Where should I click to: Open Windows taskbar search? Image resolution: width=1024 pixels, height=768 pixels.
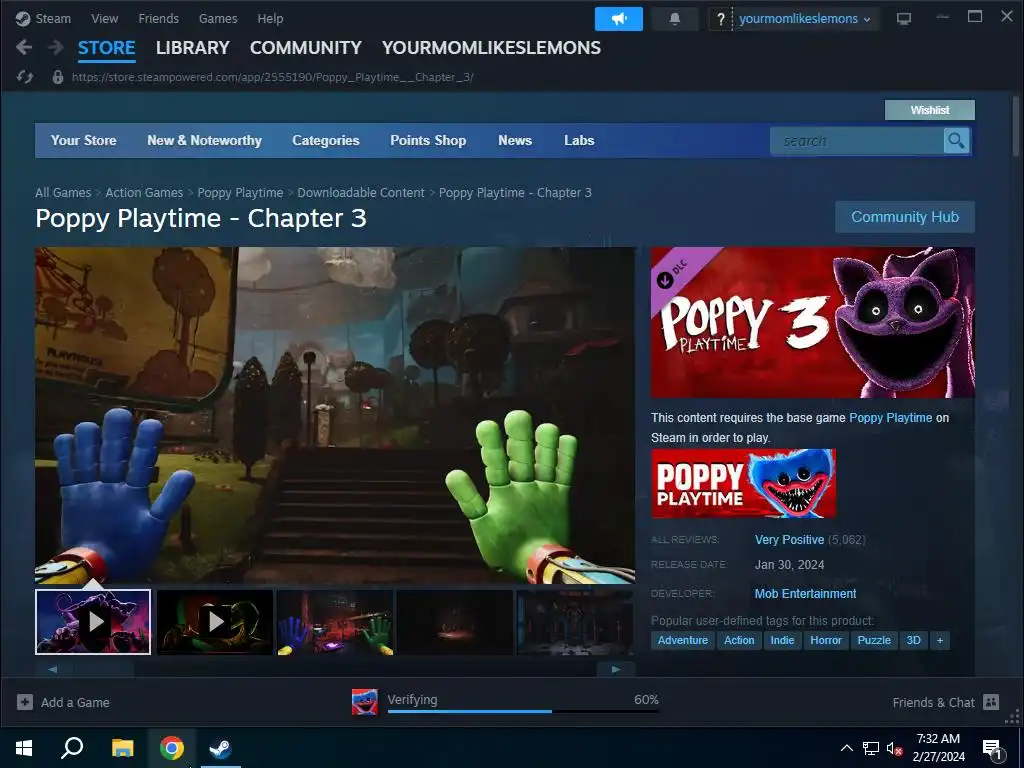(x=72, y=748)
